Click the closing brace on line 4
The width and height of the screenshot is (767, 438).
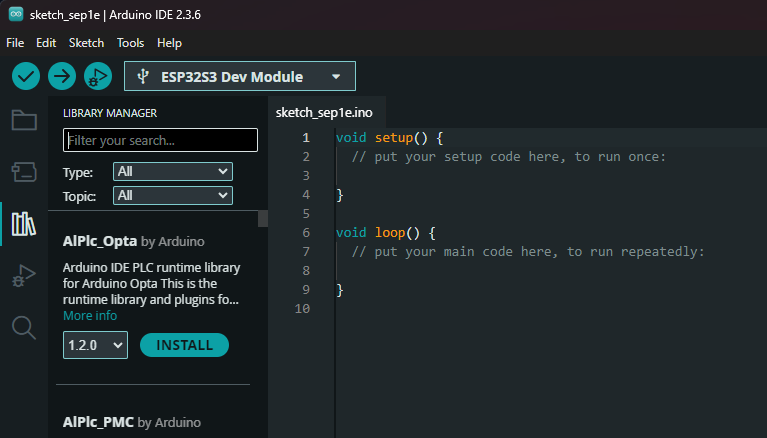coord(340,195)
